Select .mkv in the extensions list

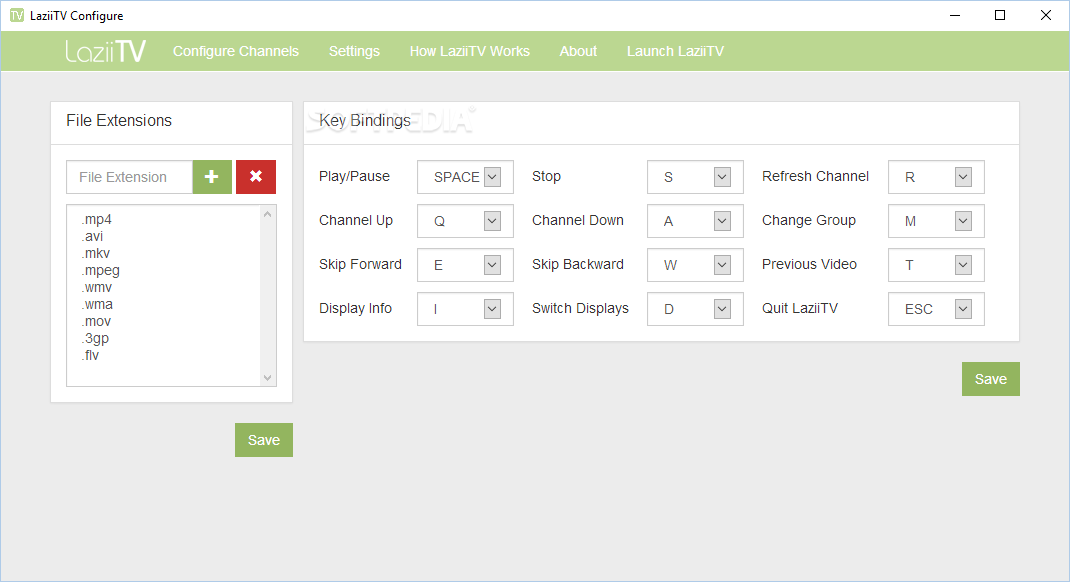(96, 253)
